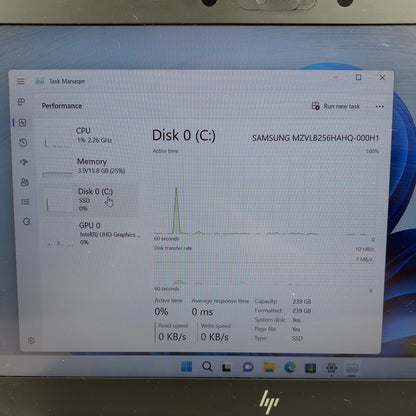Open taskbar Search icon
416x416 pixels.
[x=207, y=367]
